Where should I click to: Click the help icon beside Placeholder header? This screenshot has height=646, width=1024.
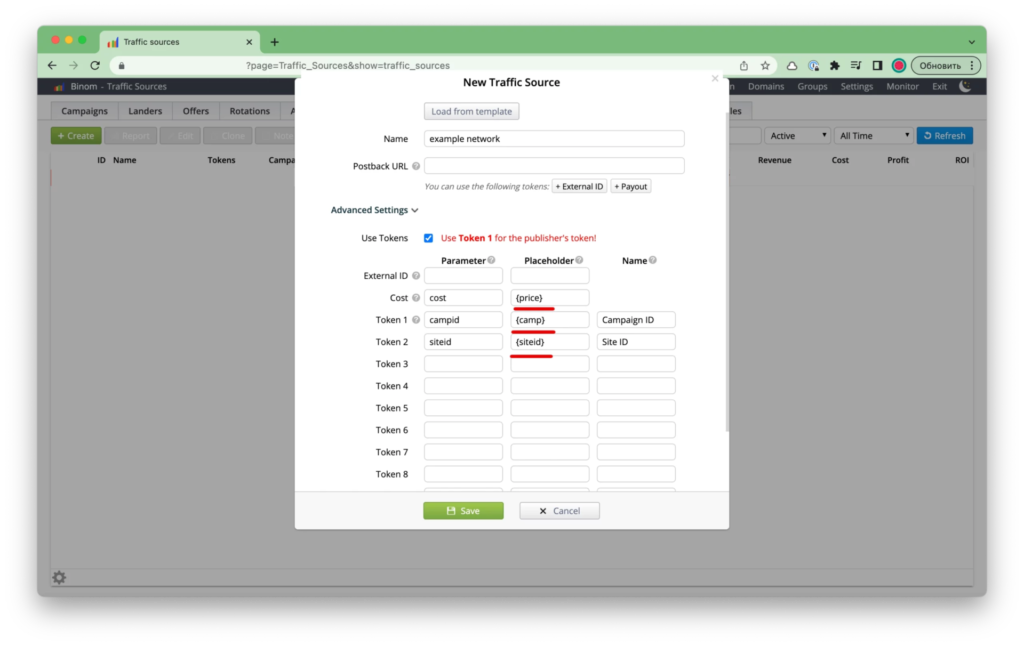pos(580,261)
